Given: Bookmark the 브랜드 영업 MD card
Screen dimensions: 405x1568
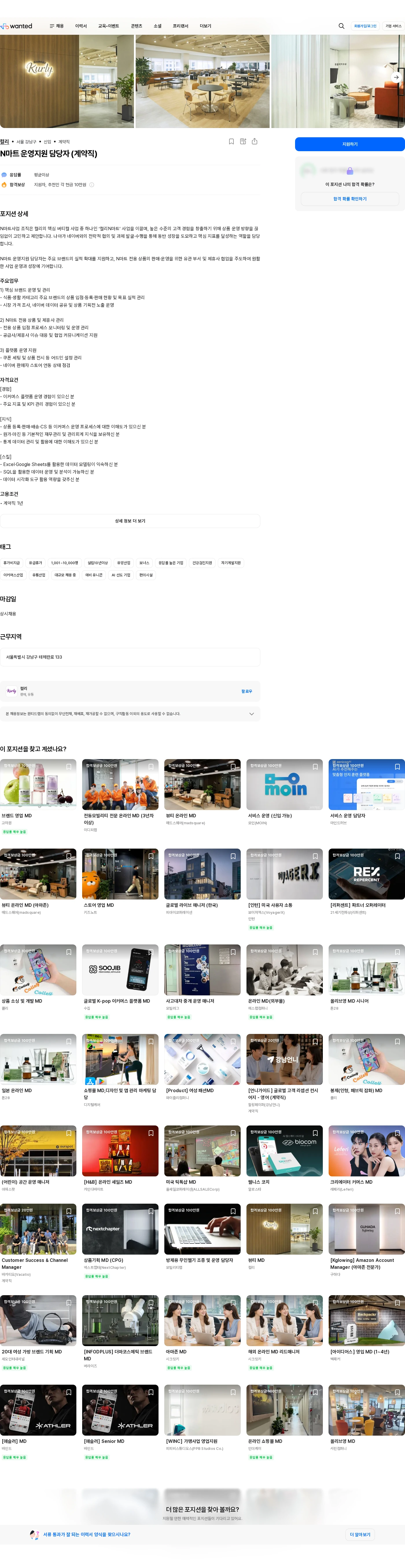Looking at the screenshot, I should point(69,767).
